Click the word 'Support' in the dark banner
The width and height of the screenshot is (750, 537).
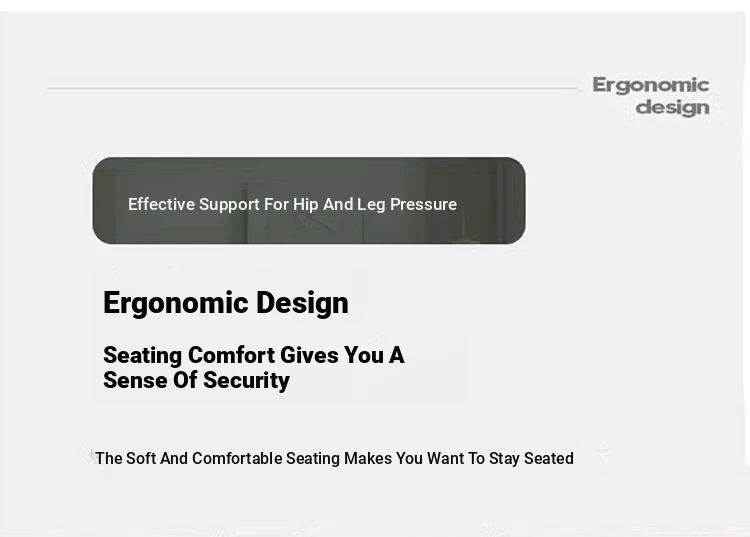coord(229,205)
